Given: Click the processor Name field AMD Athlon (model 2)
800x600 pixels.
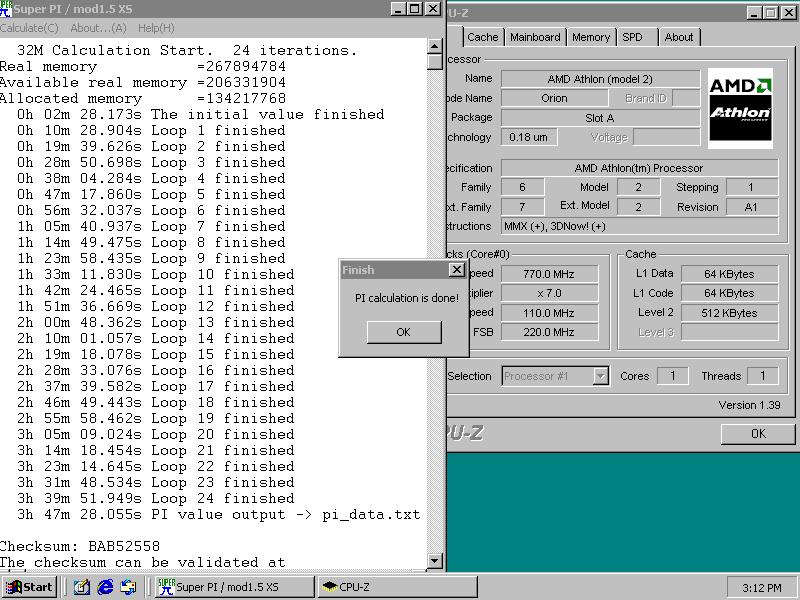Looking at the screenshot, I should [600, 79].
